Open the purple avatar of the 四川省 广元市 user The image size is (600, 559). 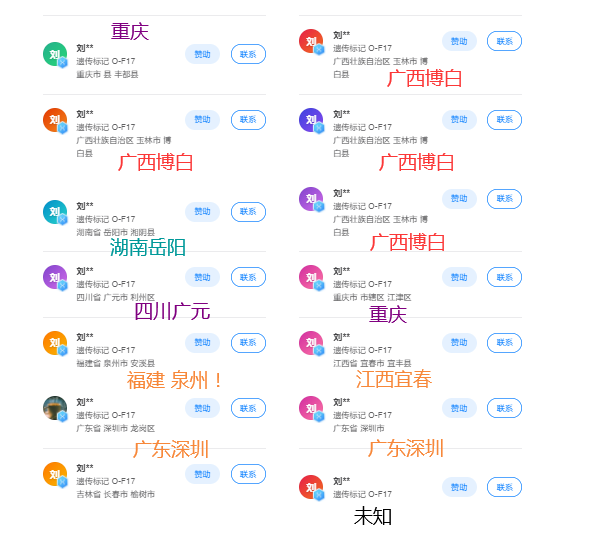click(55, 277)
